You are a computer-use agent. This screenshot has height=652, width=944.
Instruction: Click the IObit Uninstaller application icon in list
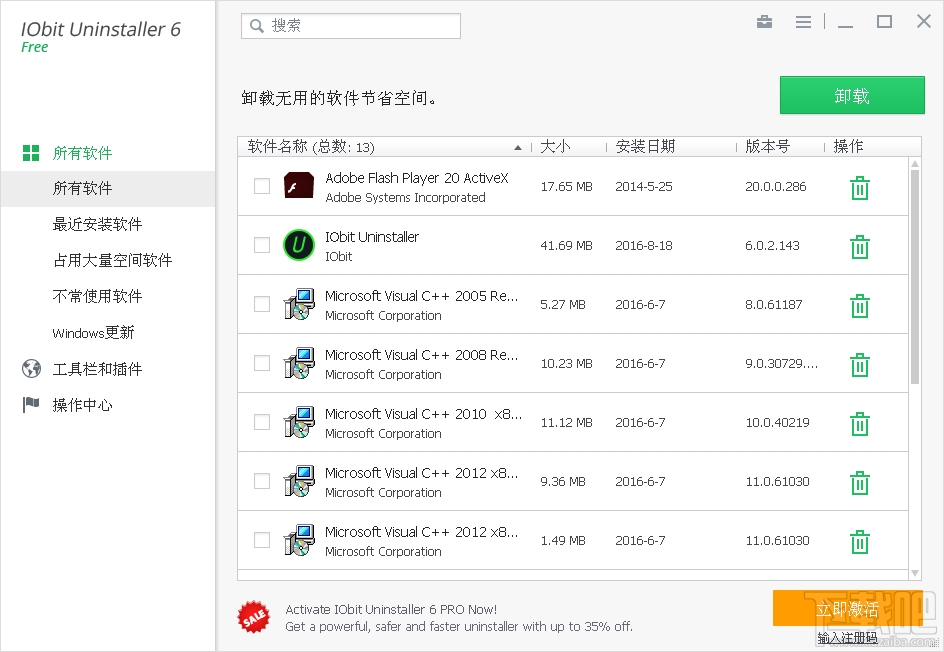click(298, 246)
